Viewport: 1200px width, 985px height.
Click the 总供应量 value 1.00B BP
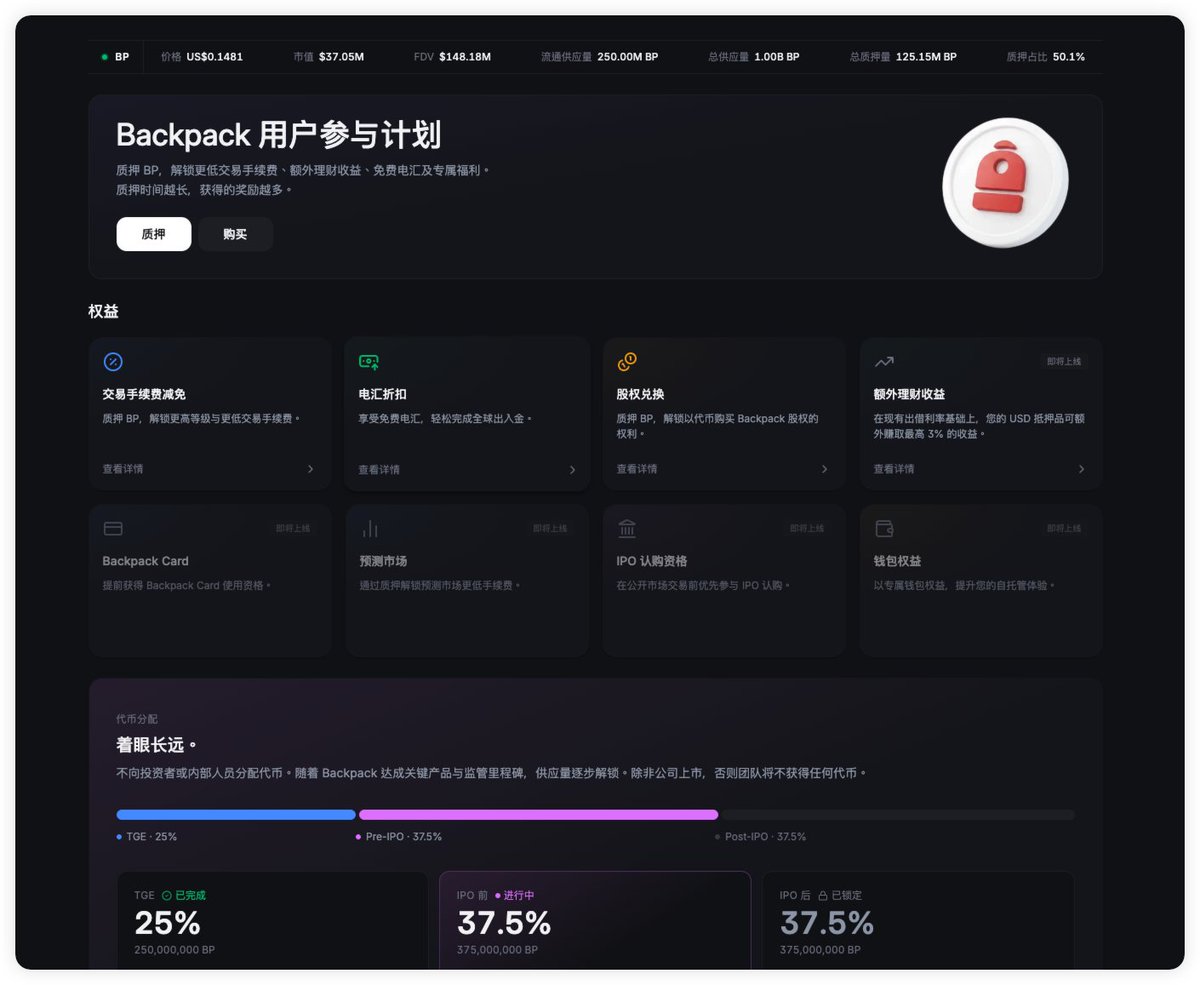click(x=777, y=57)
